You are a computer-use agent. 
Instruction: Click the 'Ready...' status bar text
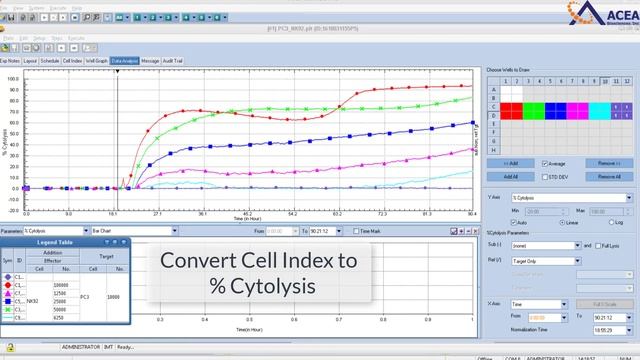point(125,347)
